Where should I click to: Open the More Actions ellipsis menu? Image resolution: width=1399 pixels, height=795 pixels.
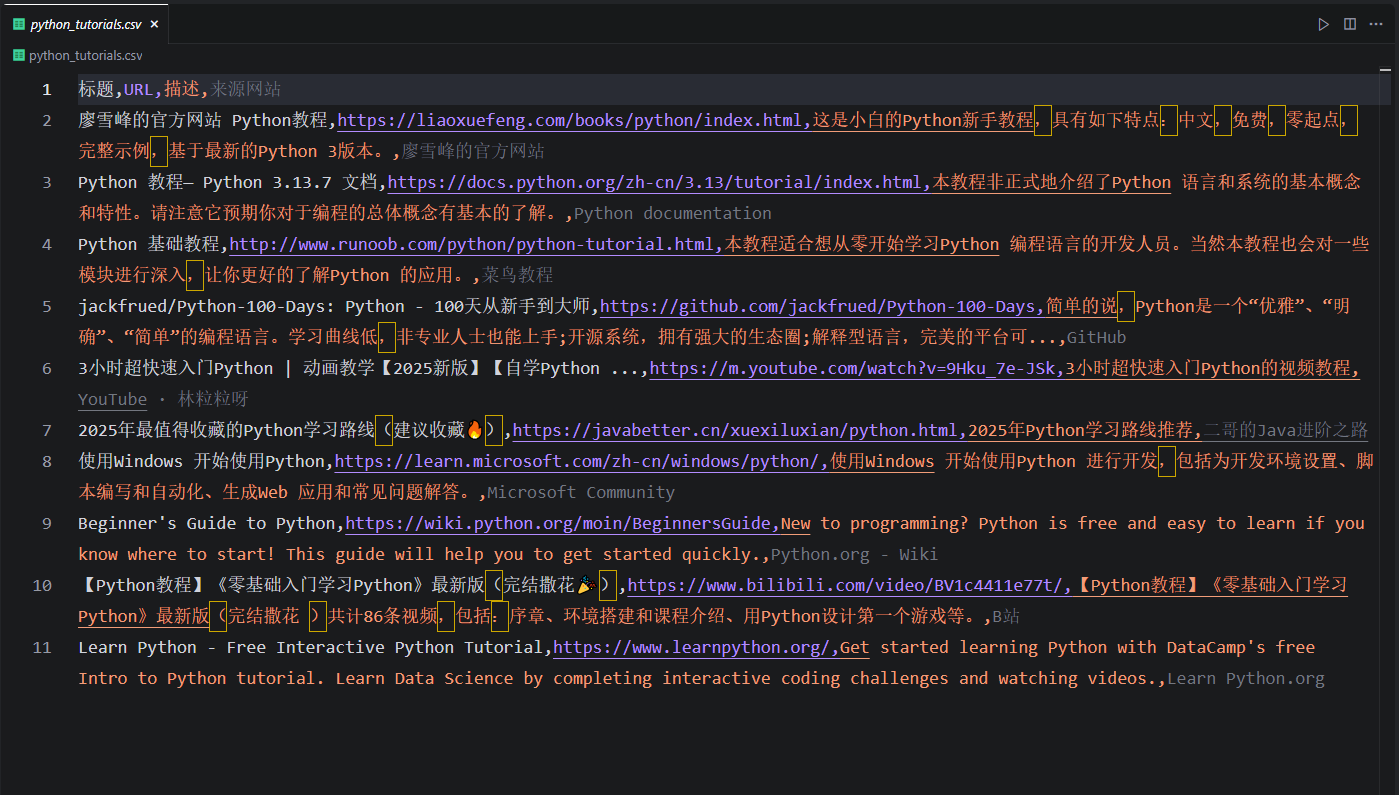[1375, 23]
